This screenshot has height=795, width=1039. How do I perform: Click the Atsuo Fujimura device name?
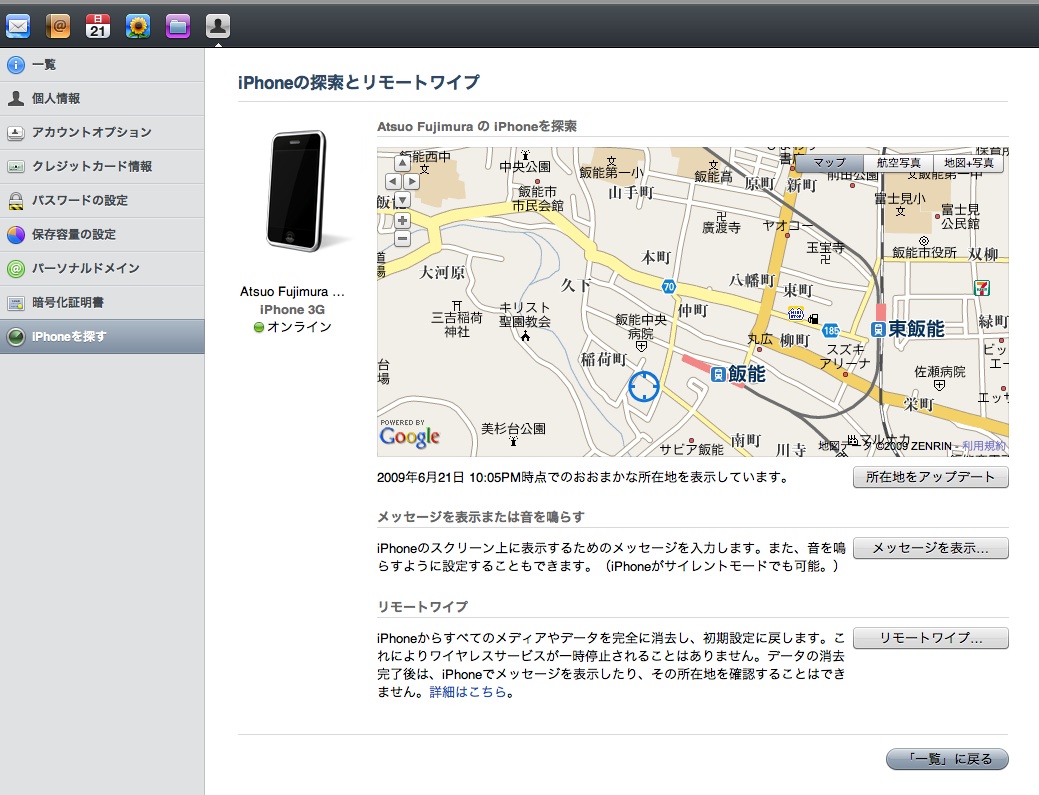point(292,292)
